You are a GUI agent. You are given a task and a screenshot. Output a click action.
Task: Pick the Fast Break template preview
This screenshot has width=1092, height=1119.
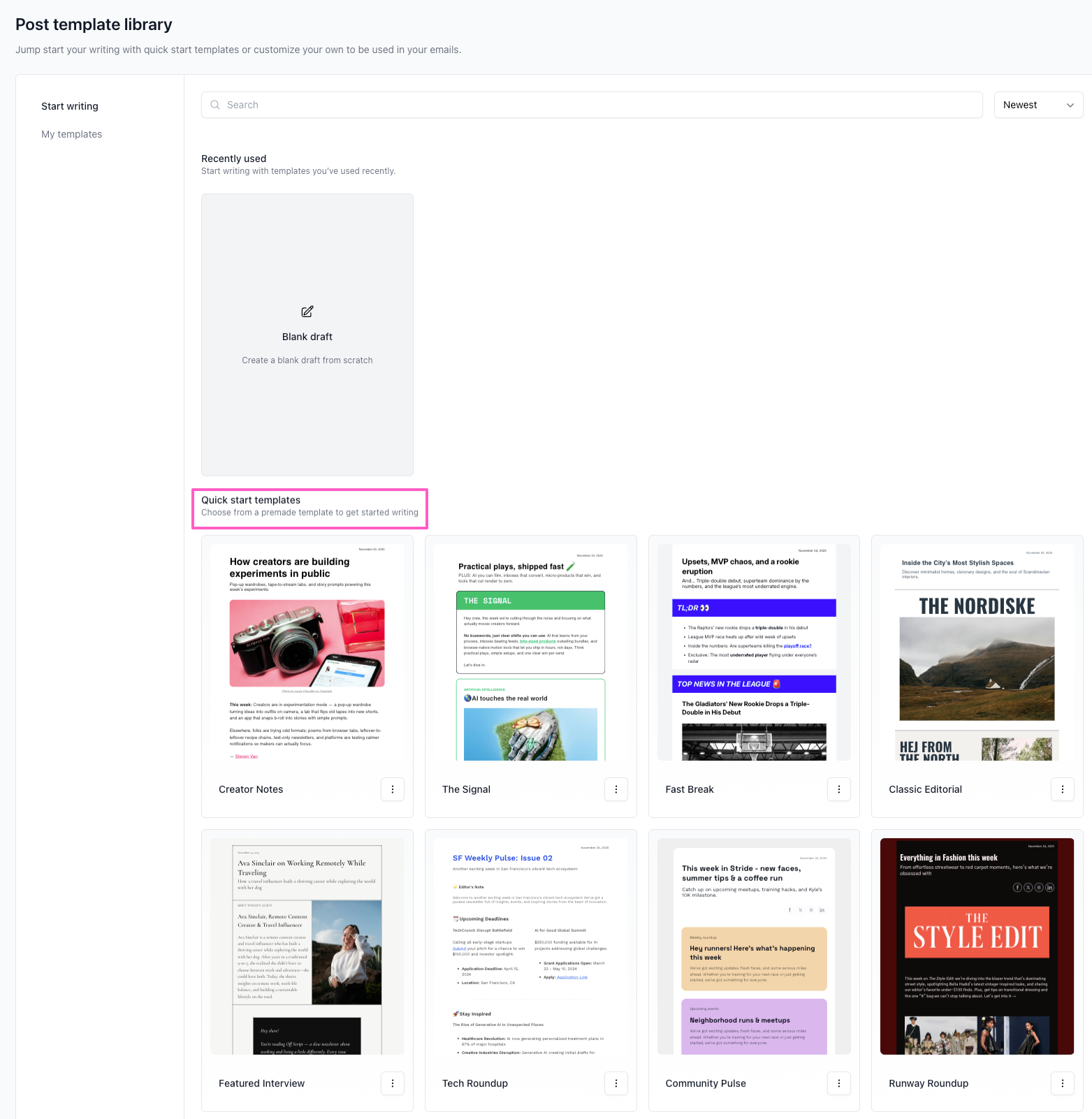tap(754, 652)
